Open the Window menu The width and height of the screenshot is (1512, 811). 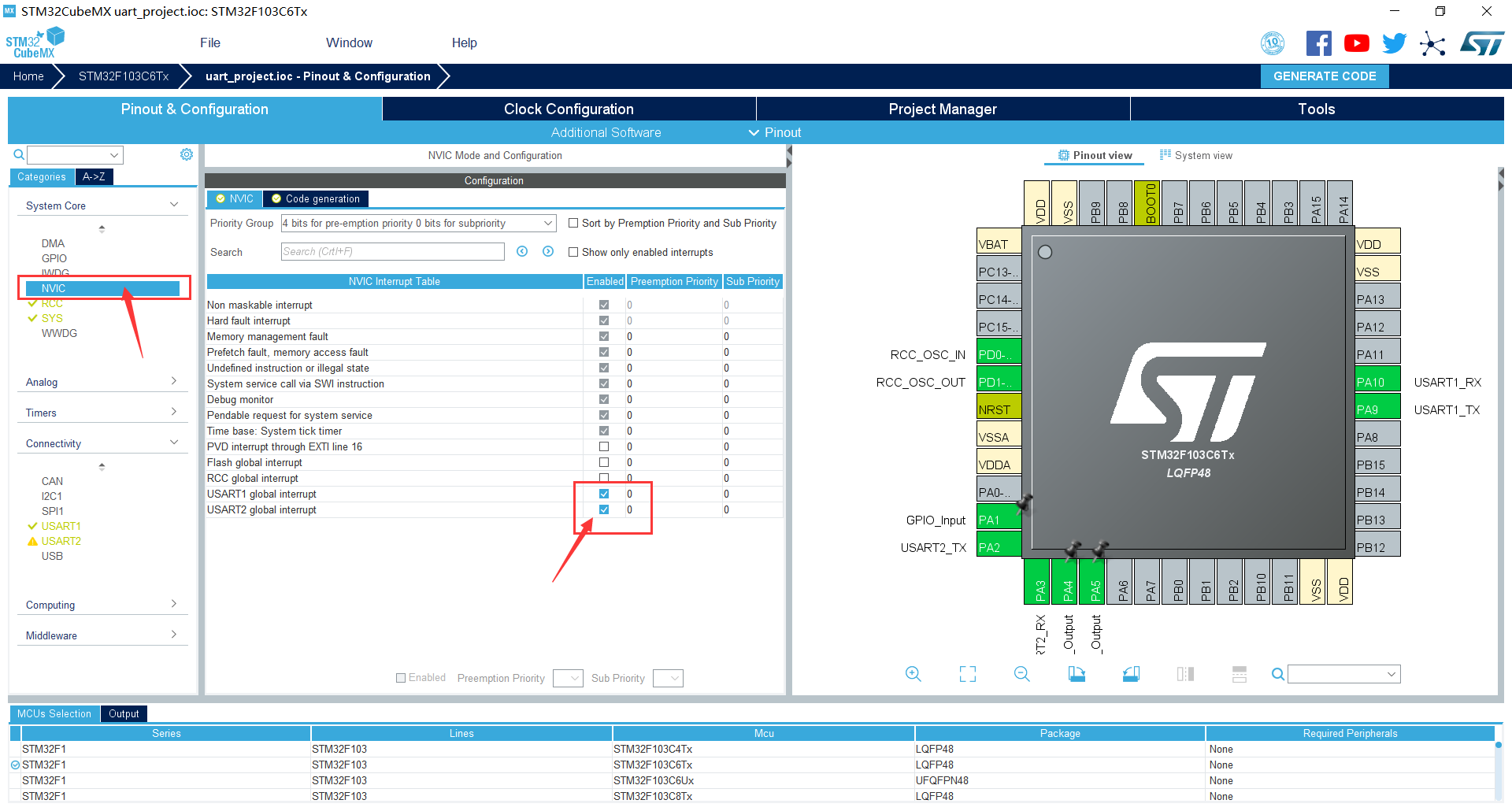pos(349,43)
